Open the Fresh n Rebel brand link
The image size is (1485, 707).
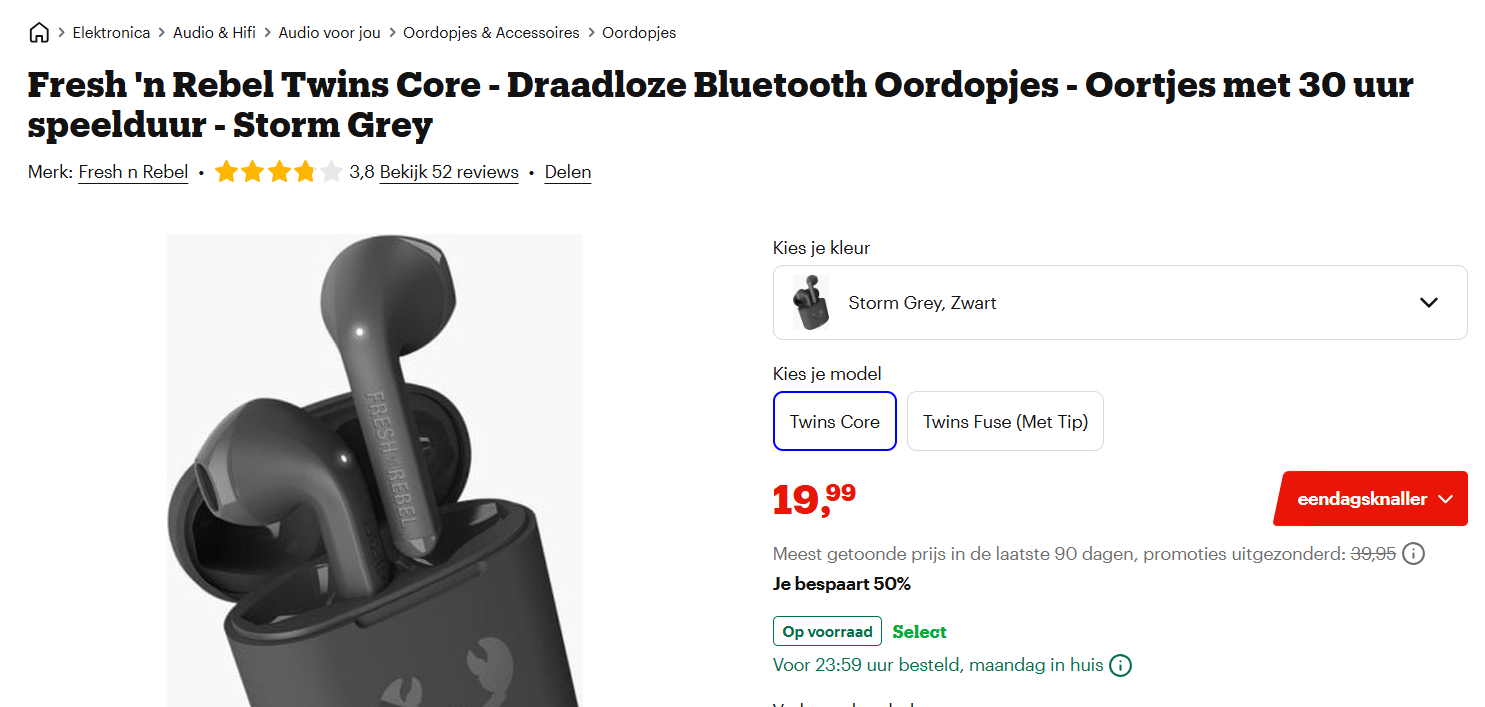tap(133, 172)
